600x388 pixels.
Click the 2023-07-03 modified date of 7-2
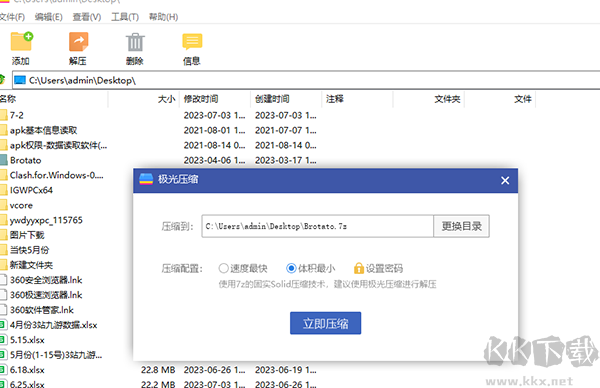pyautogui.click(x=214, y=115)
